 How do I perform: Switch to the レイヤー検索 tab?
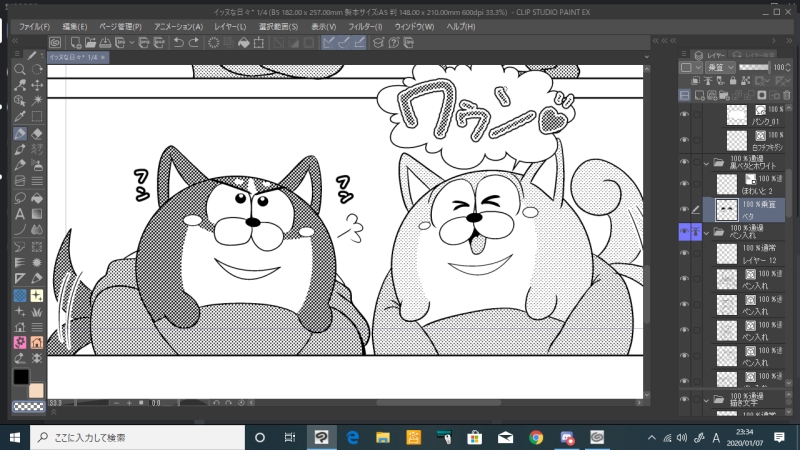point(755,55)
